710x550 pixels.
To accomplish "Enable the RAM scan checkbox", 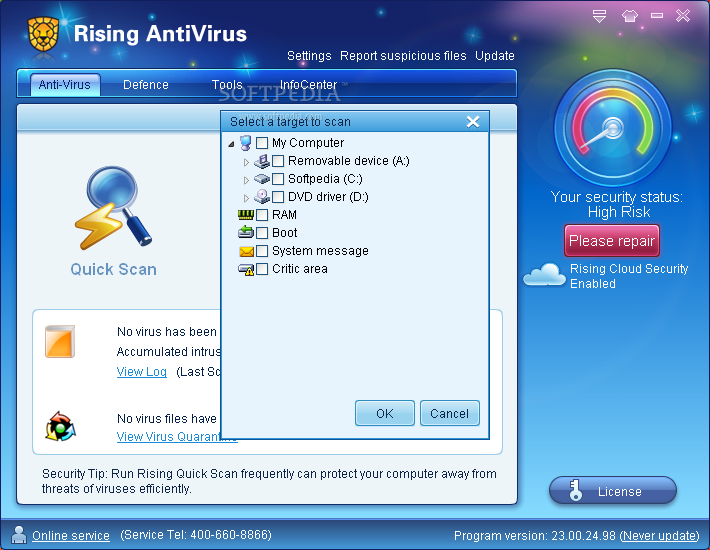I will pyautogui.click(x=262, y=215).
